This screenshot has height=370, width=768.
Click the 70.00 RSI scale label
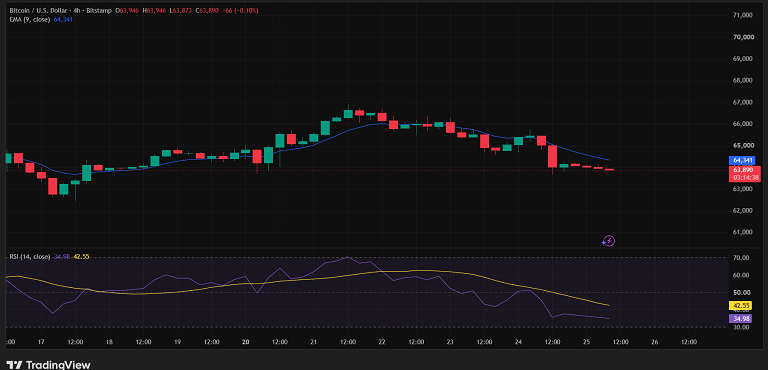tap(740, 258)
